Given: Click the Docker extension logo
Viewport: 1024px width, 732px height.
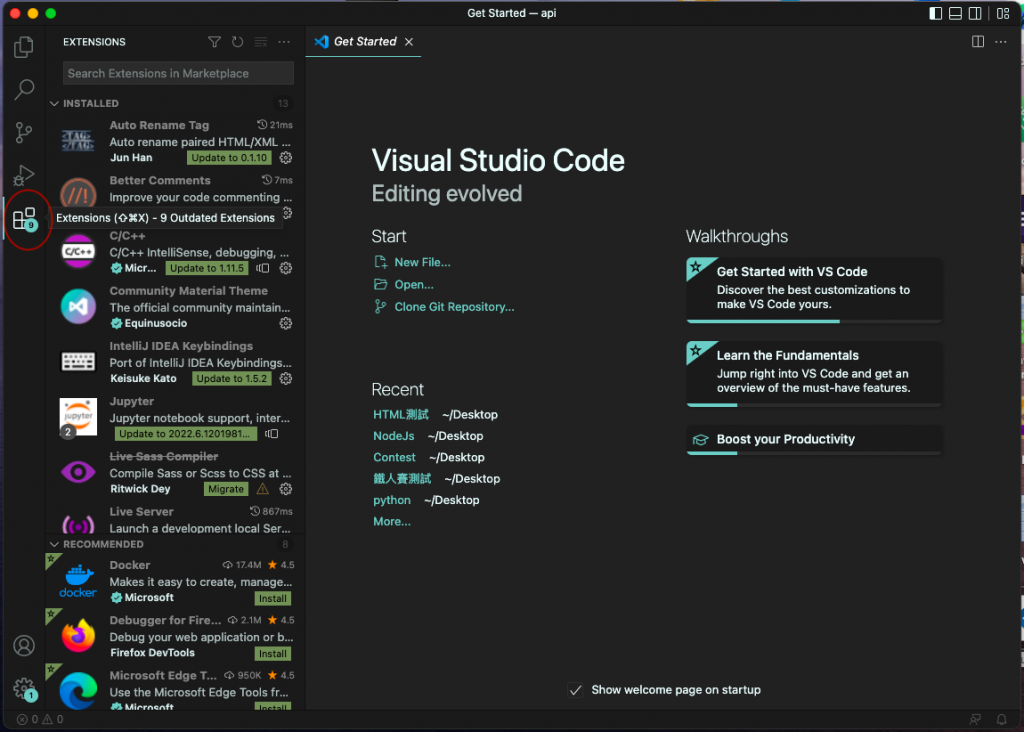Looking at the screenshot, I should pyautogui.click(x=78, y=581).
